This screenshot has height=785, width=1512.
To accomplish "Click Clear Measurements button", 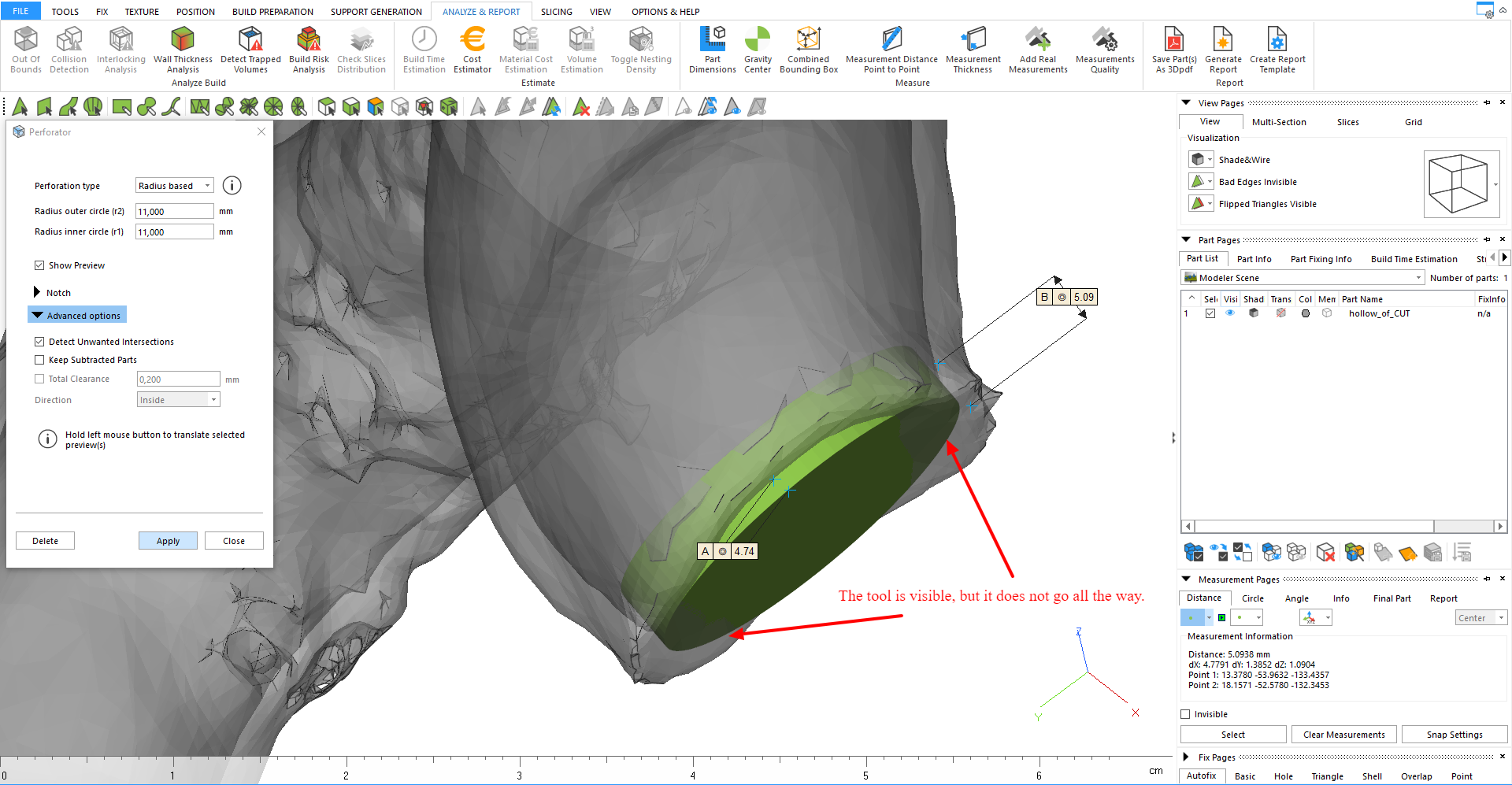I will 1343,735.
